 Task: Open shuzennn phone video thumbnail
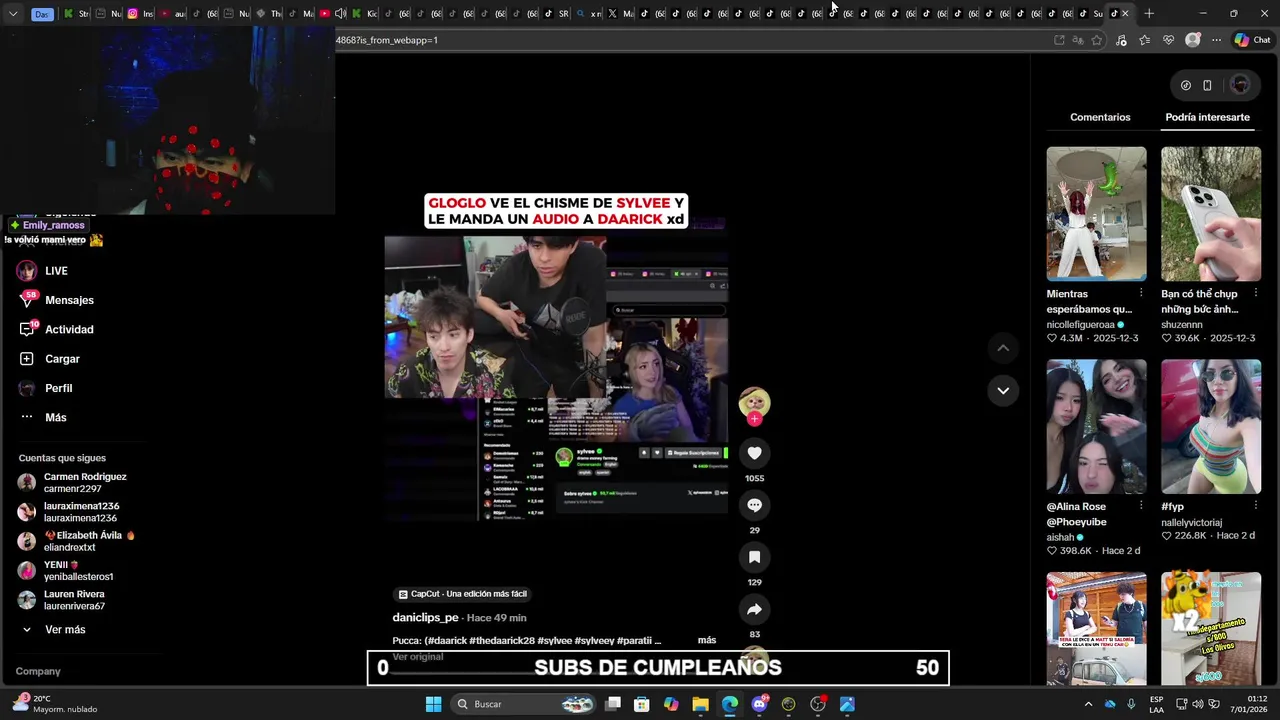[1211, 214]
